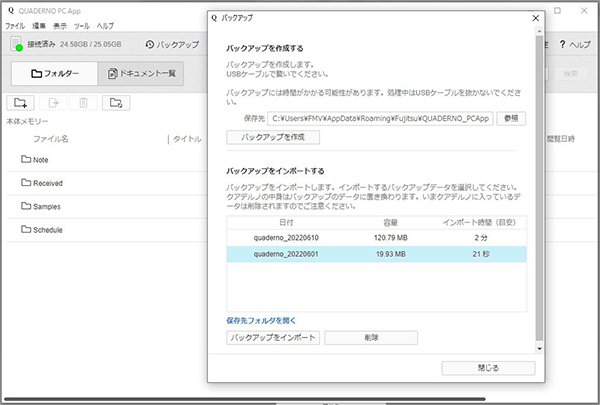The width and height of the screenshot is (600, 405).
Task: Select backup row quaderno_20220601
Action: 377,254
